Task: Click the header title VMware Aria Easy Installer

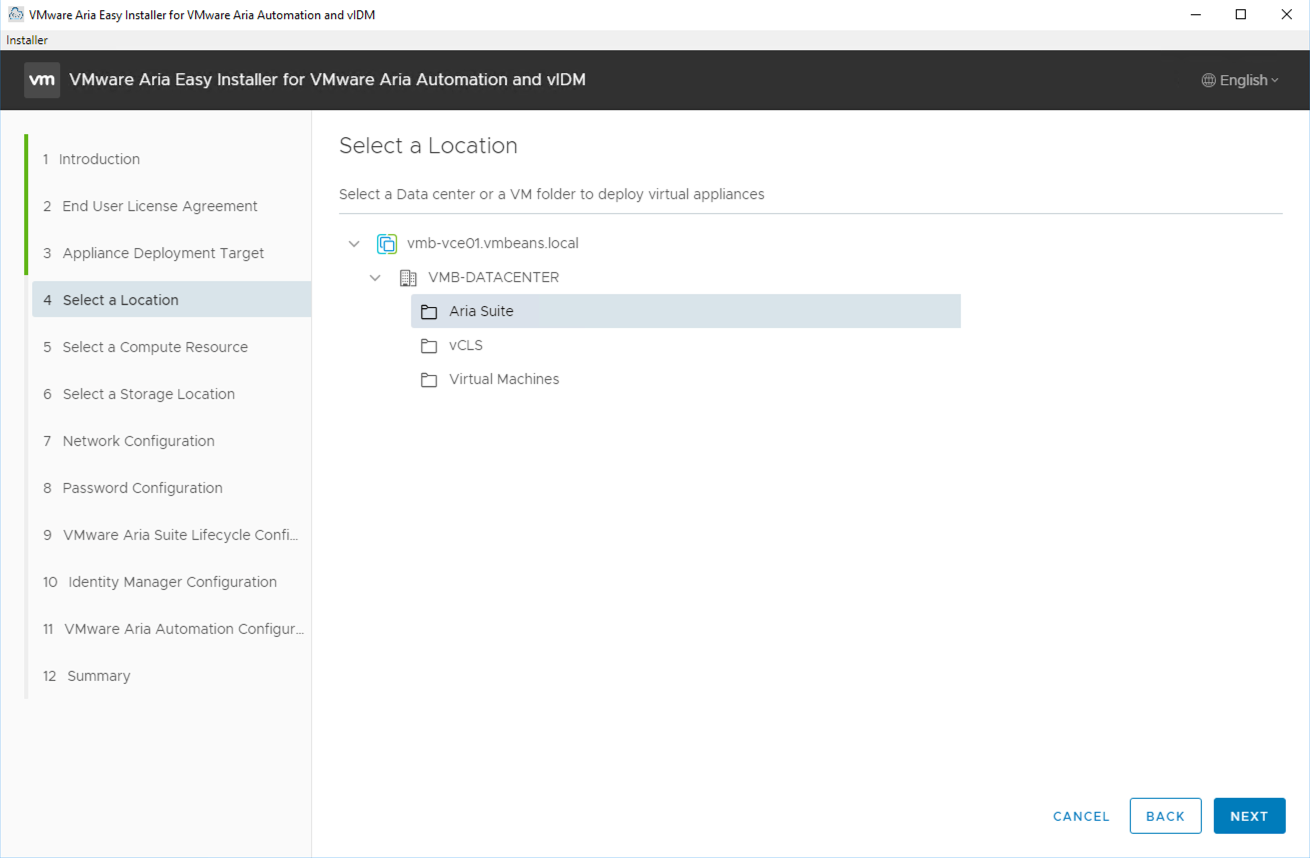Action: [327, 80]
